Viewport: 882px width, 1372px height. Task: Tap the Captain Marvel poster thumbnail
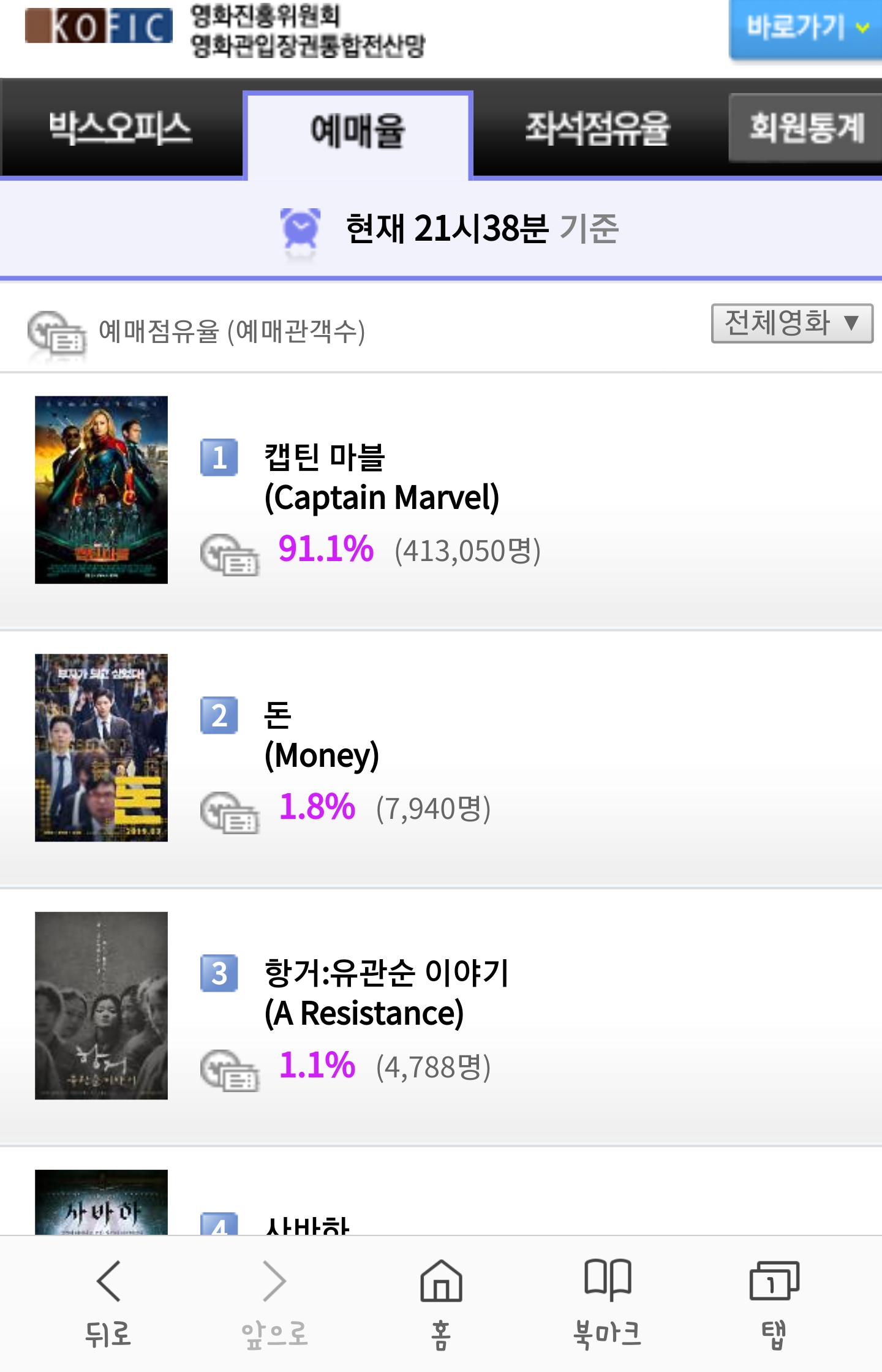pyautogui.click(x=101, y=489)
